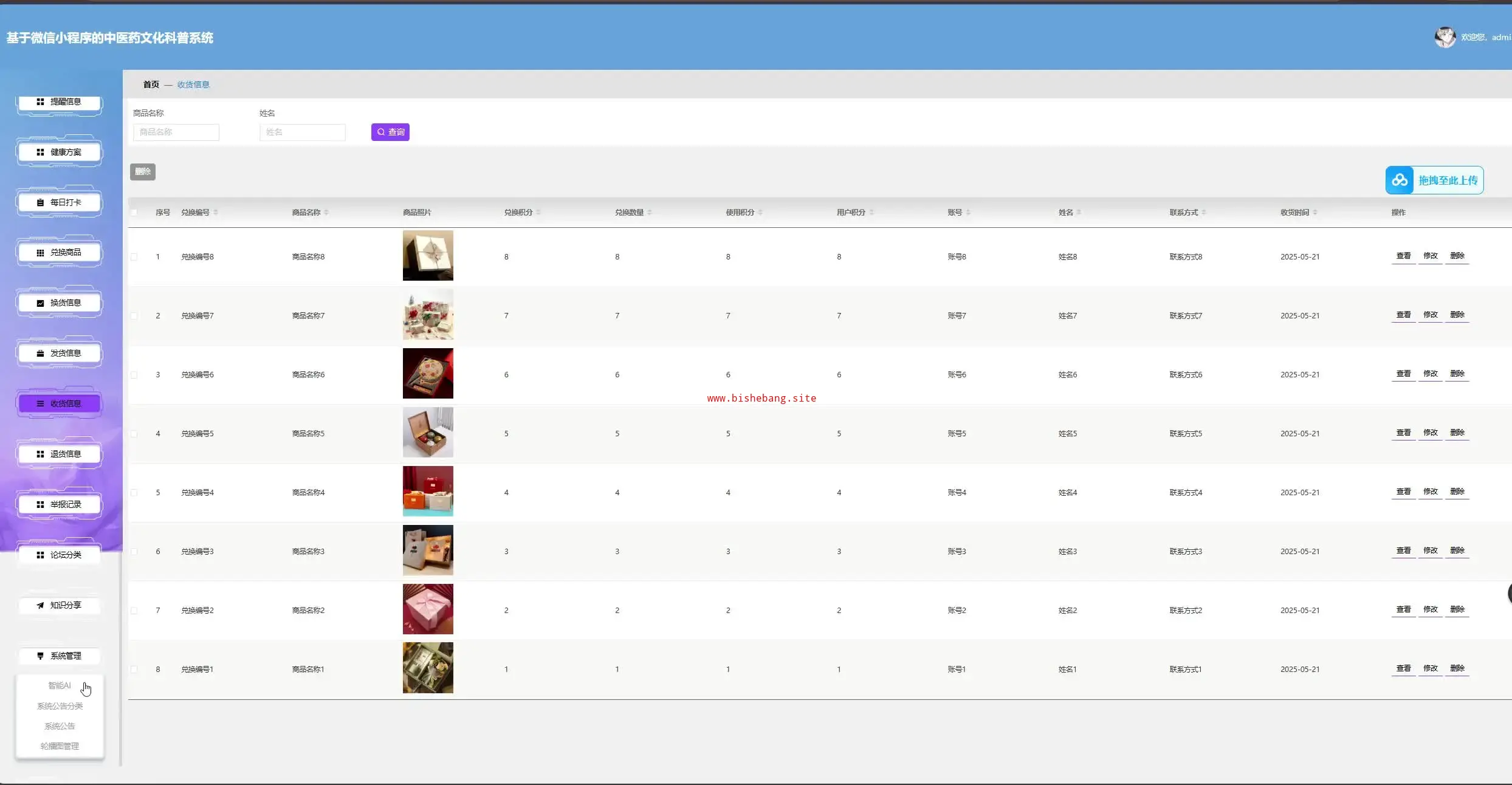
Task: Open the 轮播图管理 submenu item
Action: click(x=60, y=746)
